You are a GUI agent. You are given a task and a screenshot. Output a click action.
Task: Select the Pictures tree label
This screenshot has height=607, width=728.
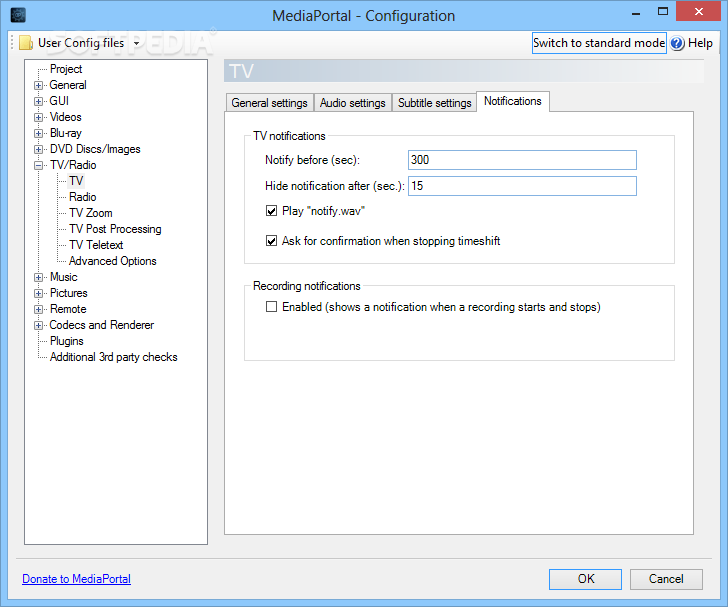point(69,293)
